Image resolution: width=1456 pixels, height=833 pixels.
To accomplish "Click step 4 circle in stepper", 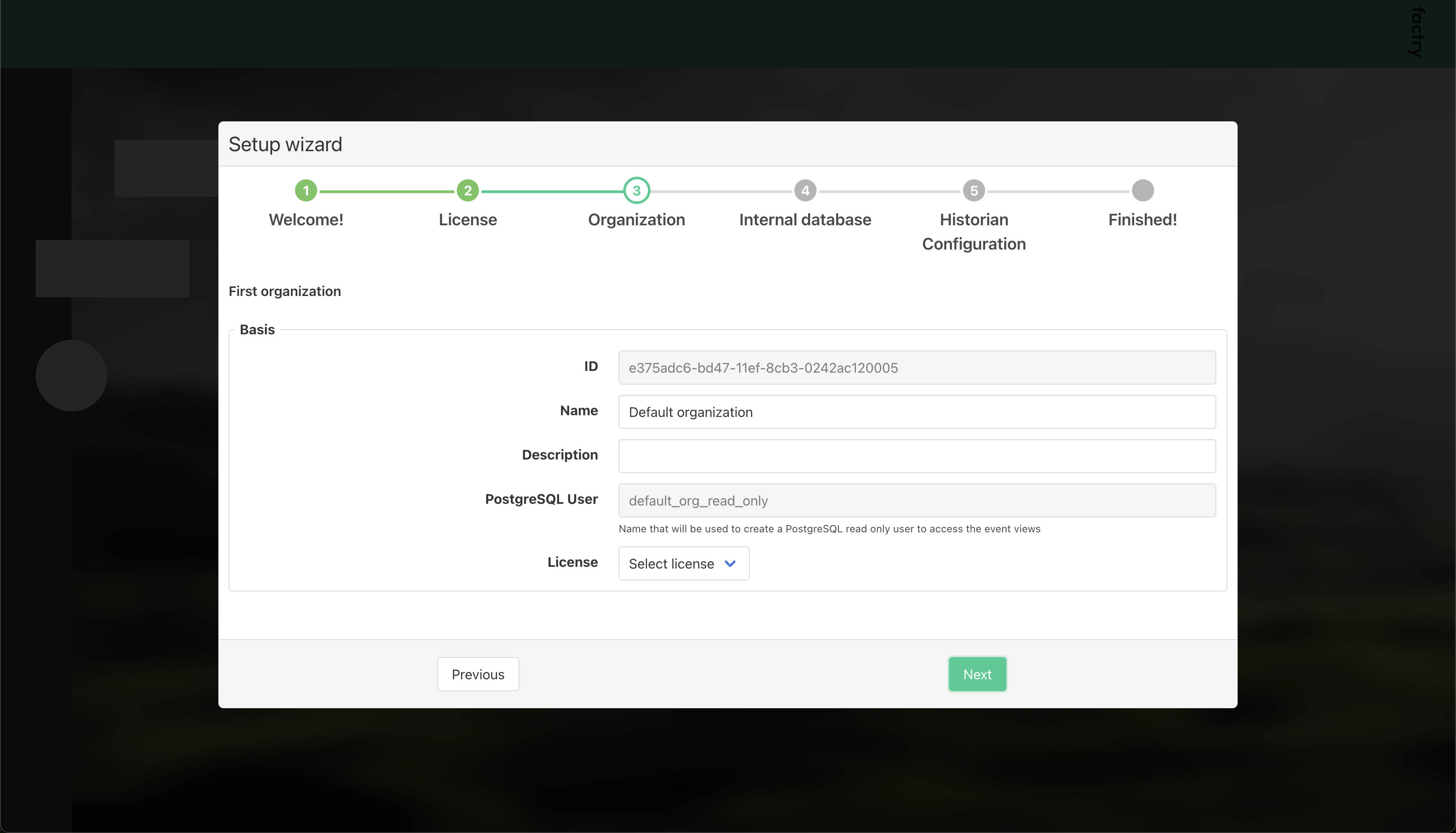I will 805,190.
